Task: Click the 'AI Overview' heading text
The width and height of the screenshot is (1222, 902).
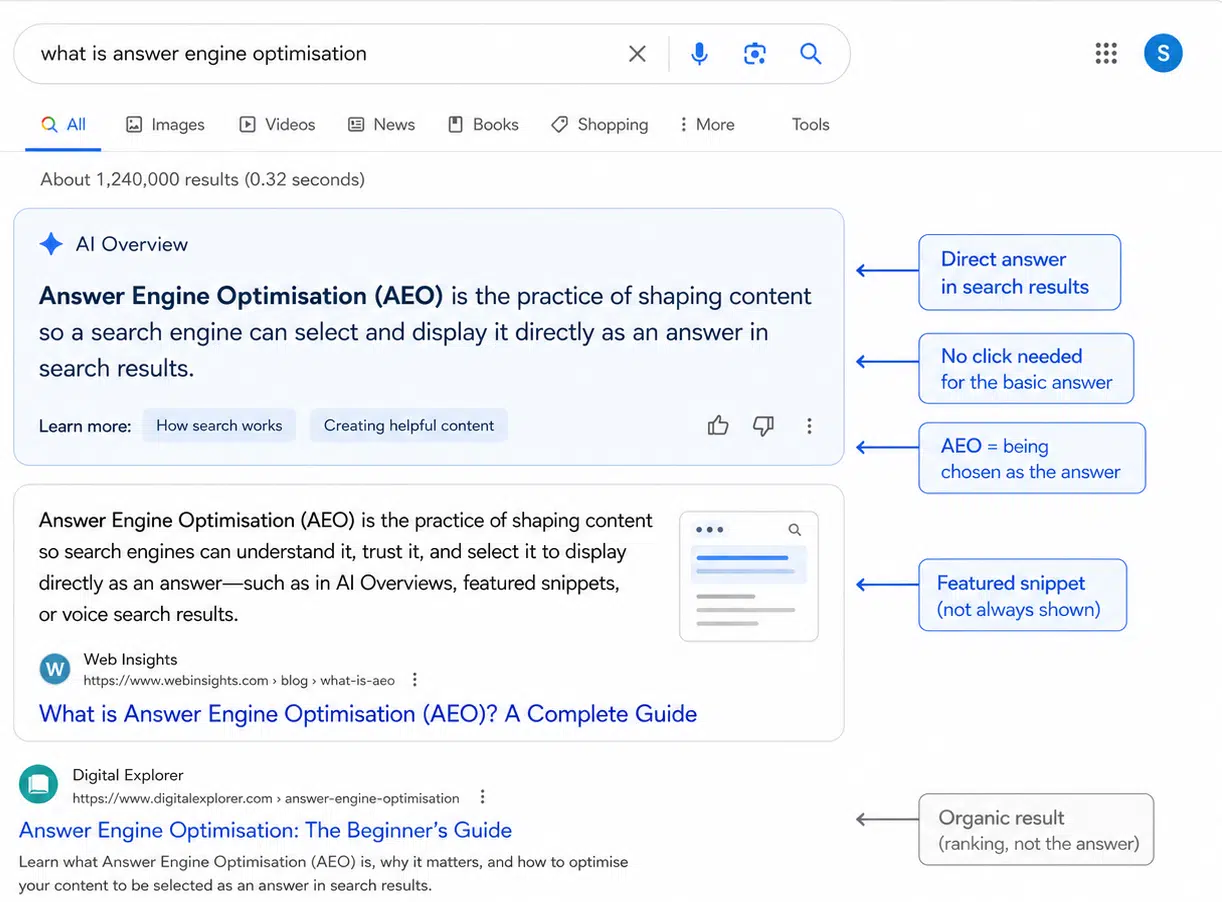Action: coord(132,244)
